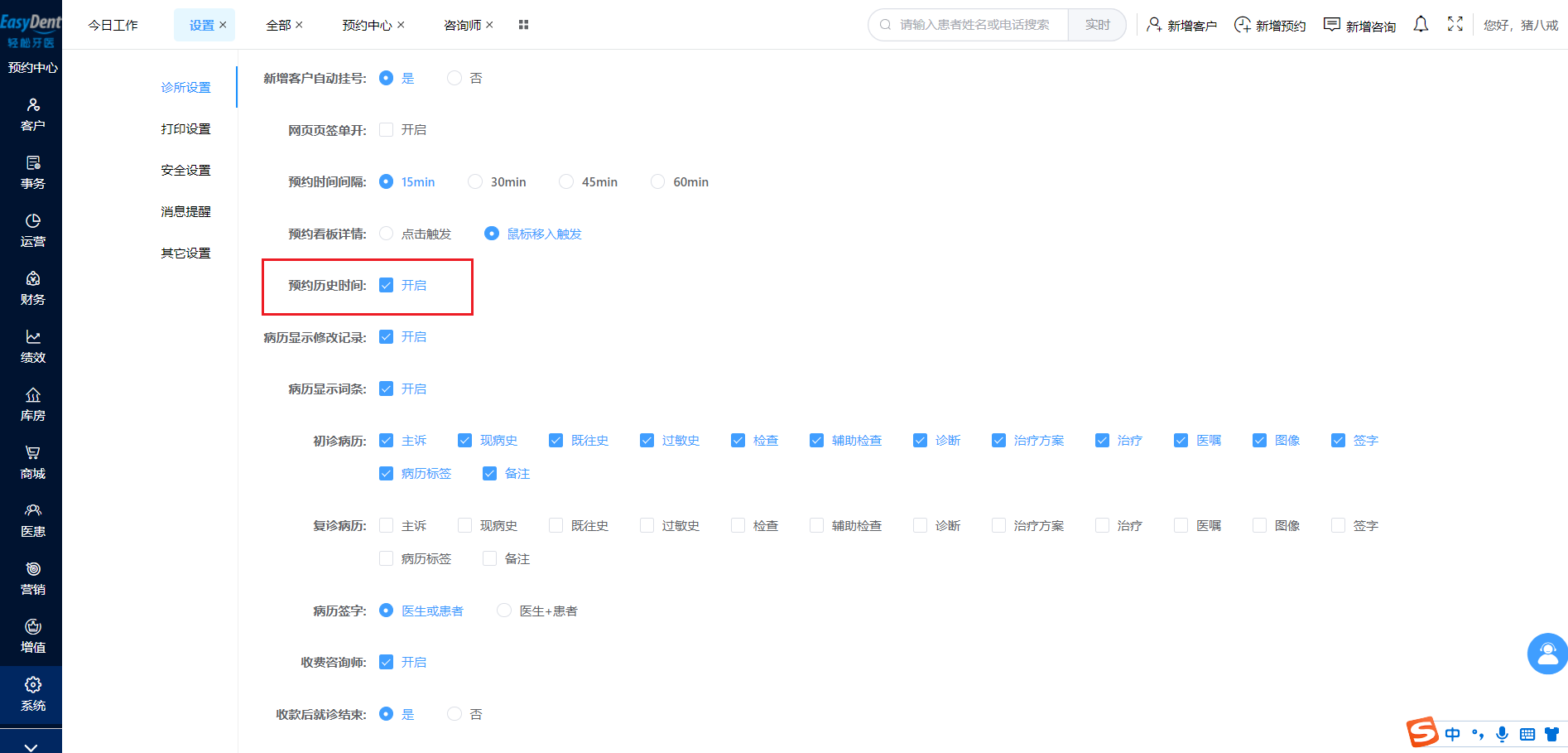Screen dimensions: 1568x753
Task: Toggle Sogou punctuation mode icon
Action: pos(1478,734)
